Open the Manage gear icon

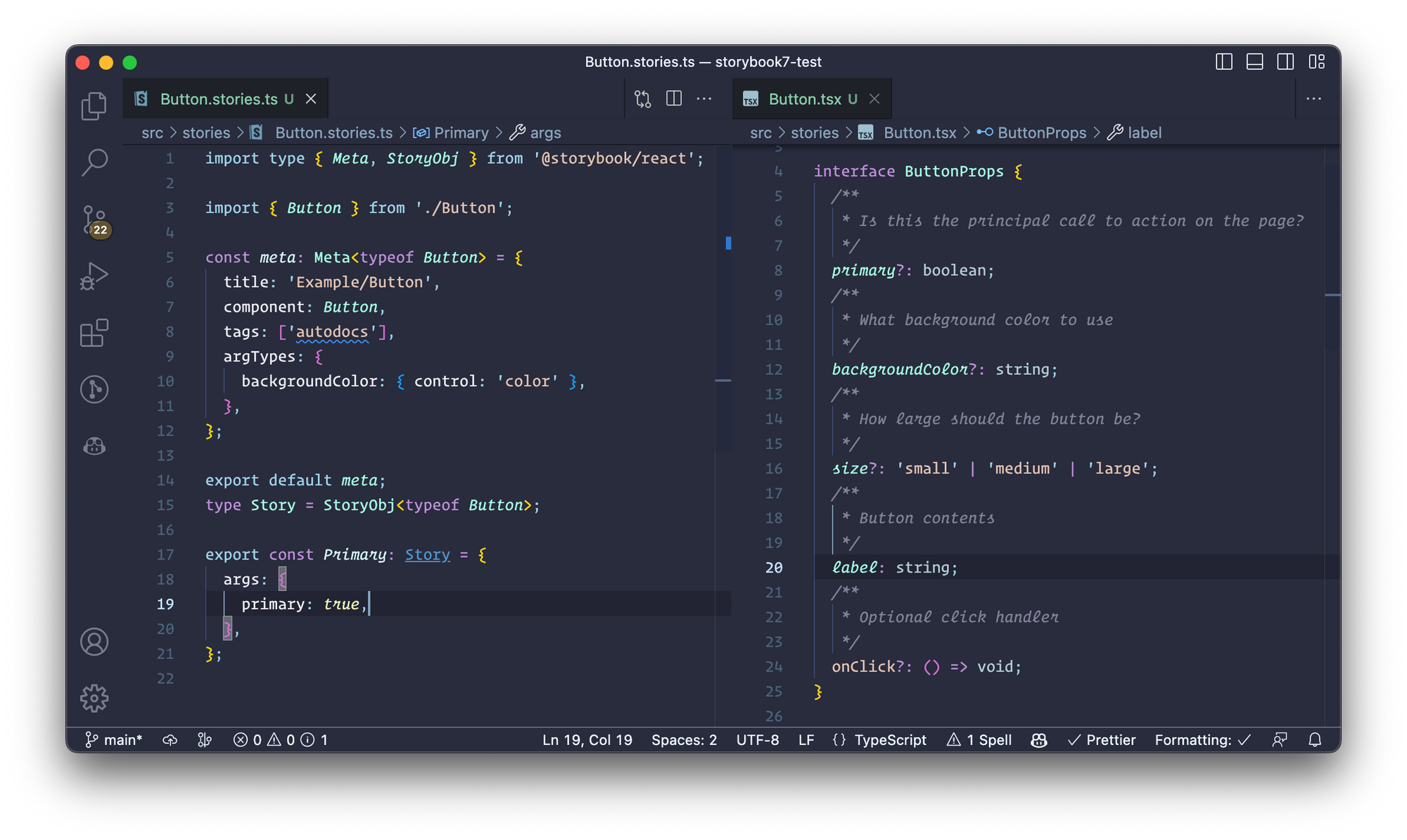pos(94,698)
